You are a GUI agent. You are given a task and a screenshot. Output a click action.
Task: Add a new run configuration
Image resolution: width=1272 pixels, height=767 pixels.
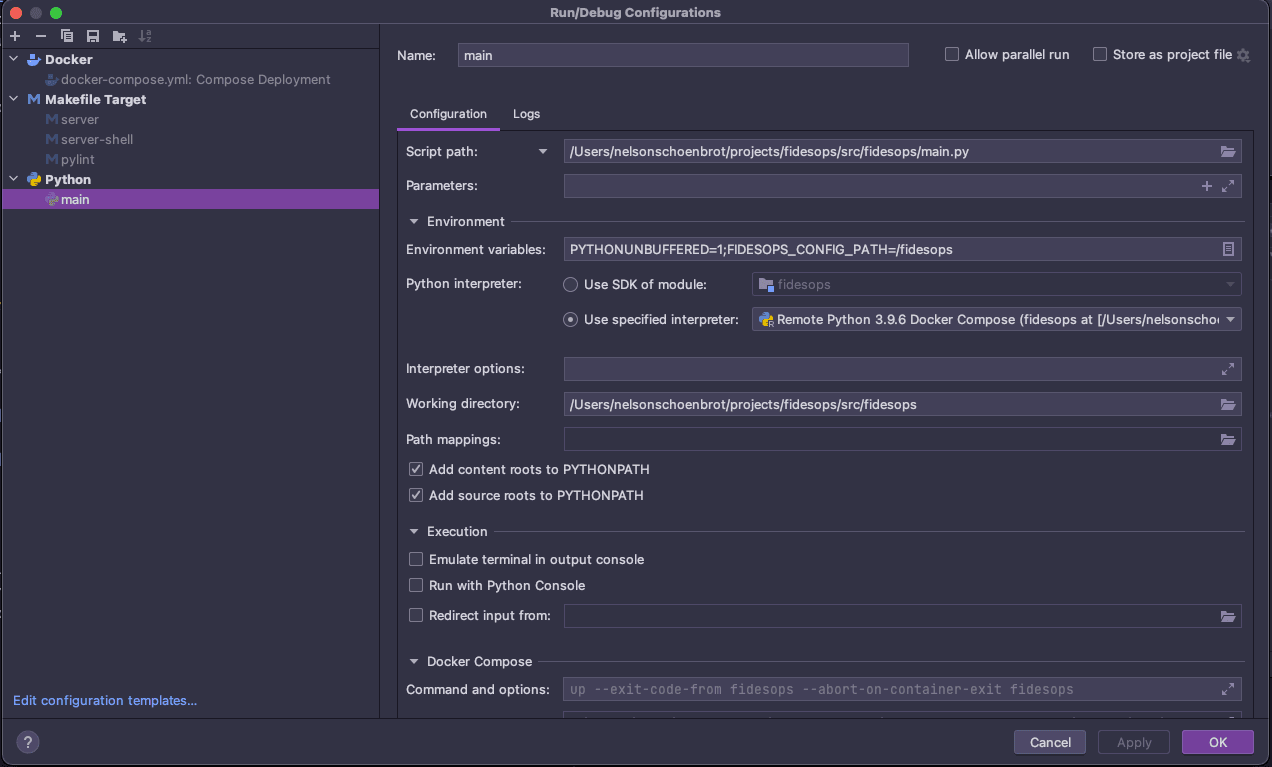[x=15, y=36]
